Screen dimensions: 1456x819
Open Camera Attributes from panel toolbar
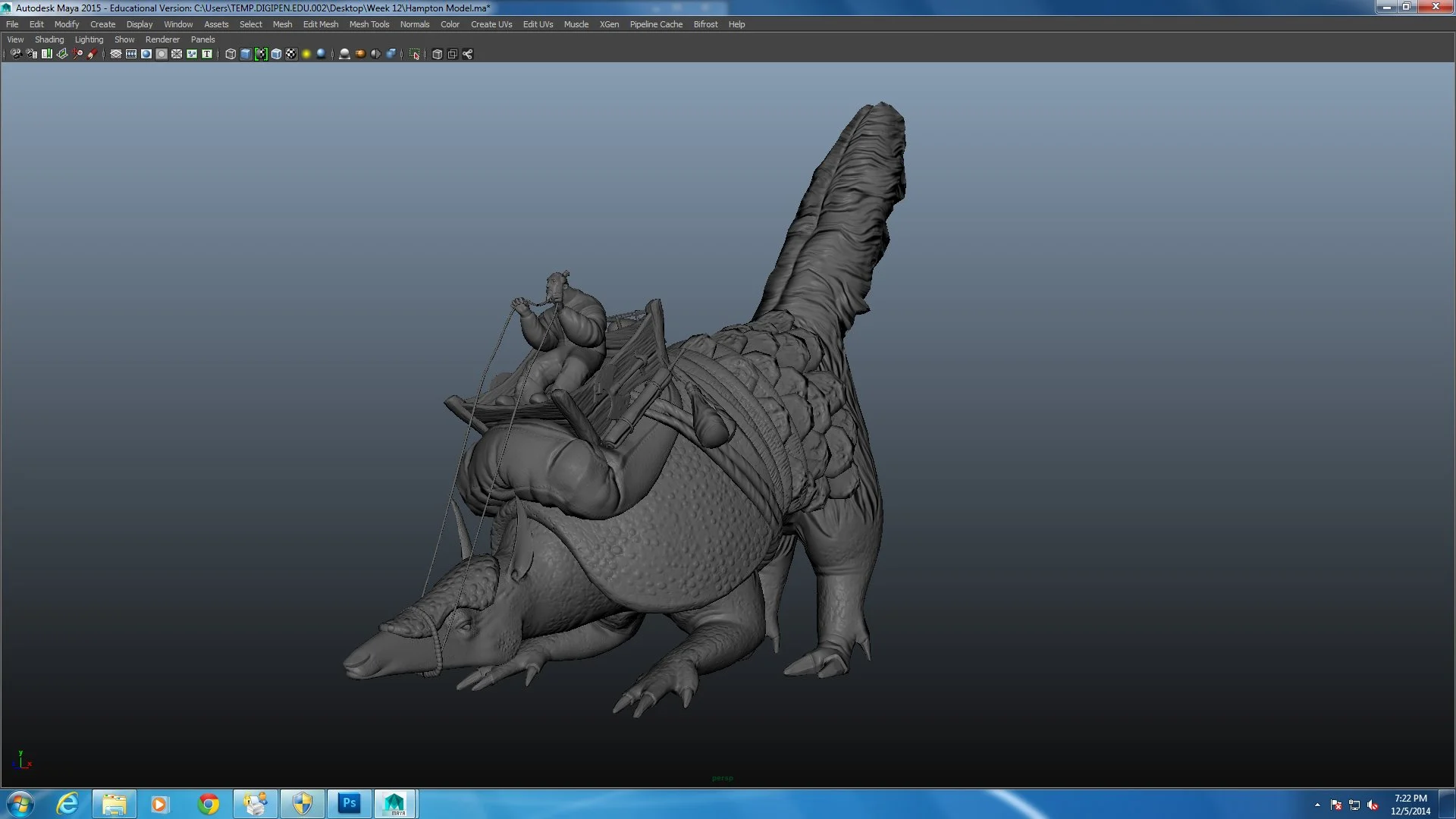pos(31,54)
